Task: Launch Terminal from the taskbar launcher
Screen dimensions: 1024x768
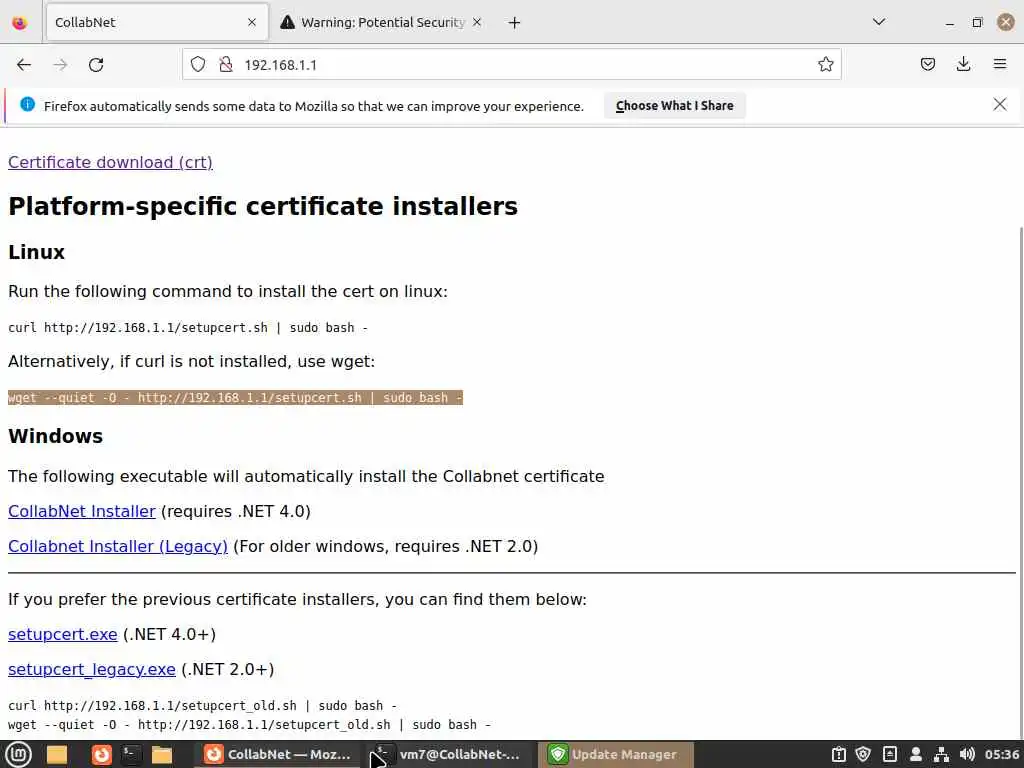Action: (x=131, y=754)
